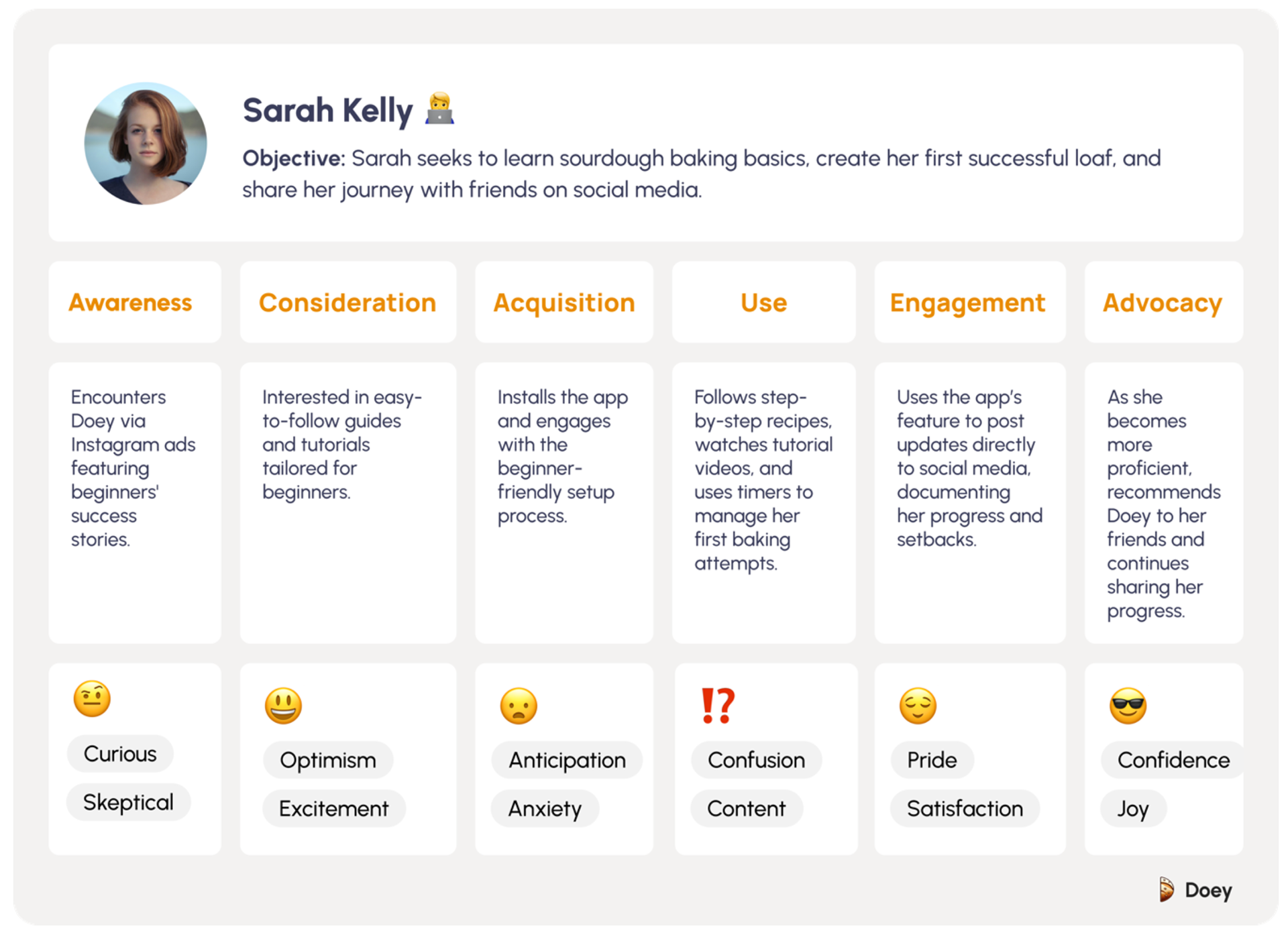
Task: Click the Doey logo icon
Action: (1167, 890)
